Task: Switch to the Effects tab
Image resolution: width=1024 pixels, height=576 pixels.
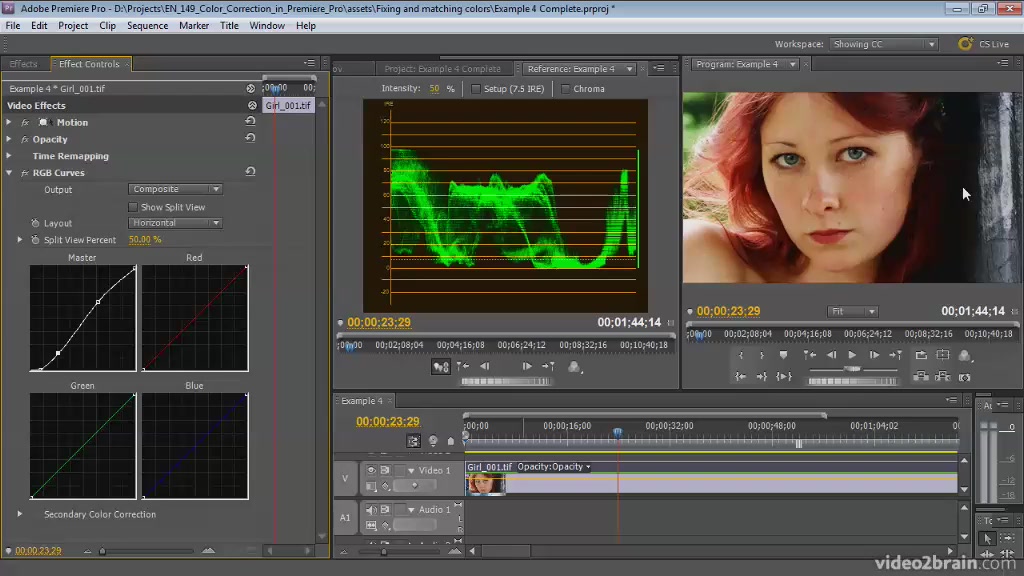Action: coord(23,64)
